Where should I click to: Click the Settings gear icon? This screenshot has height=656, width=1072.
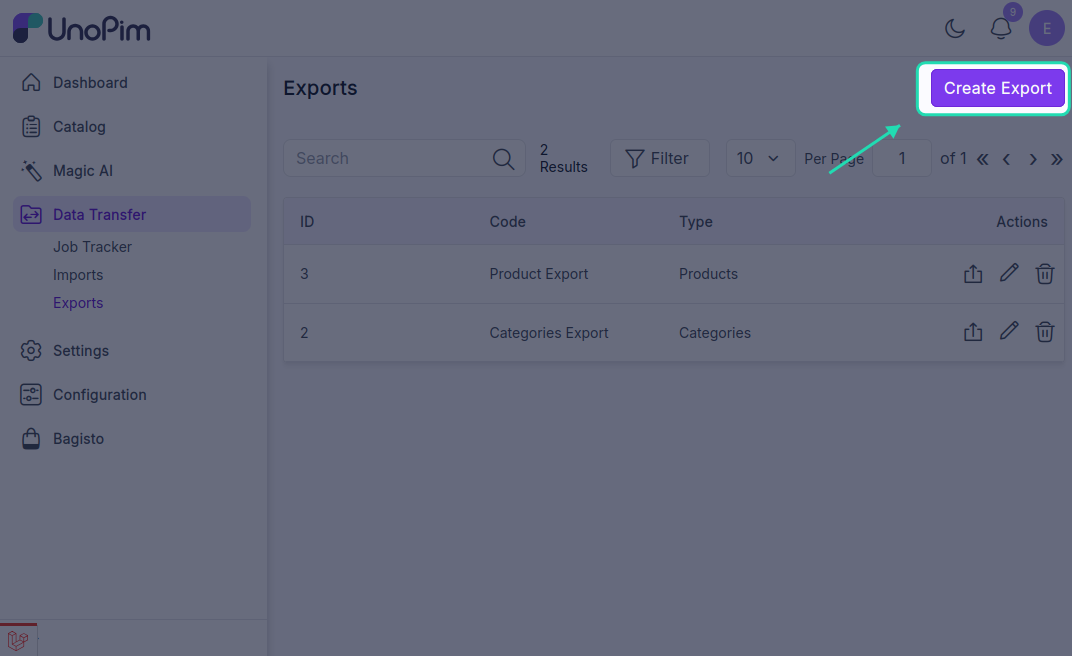(31, 351)
